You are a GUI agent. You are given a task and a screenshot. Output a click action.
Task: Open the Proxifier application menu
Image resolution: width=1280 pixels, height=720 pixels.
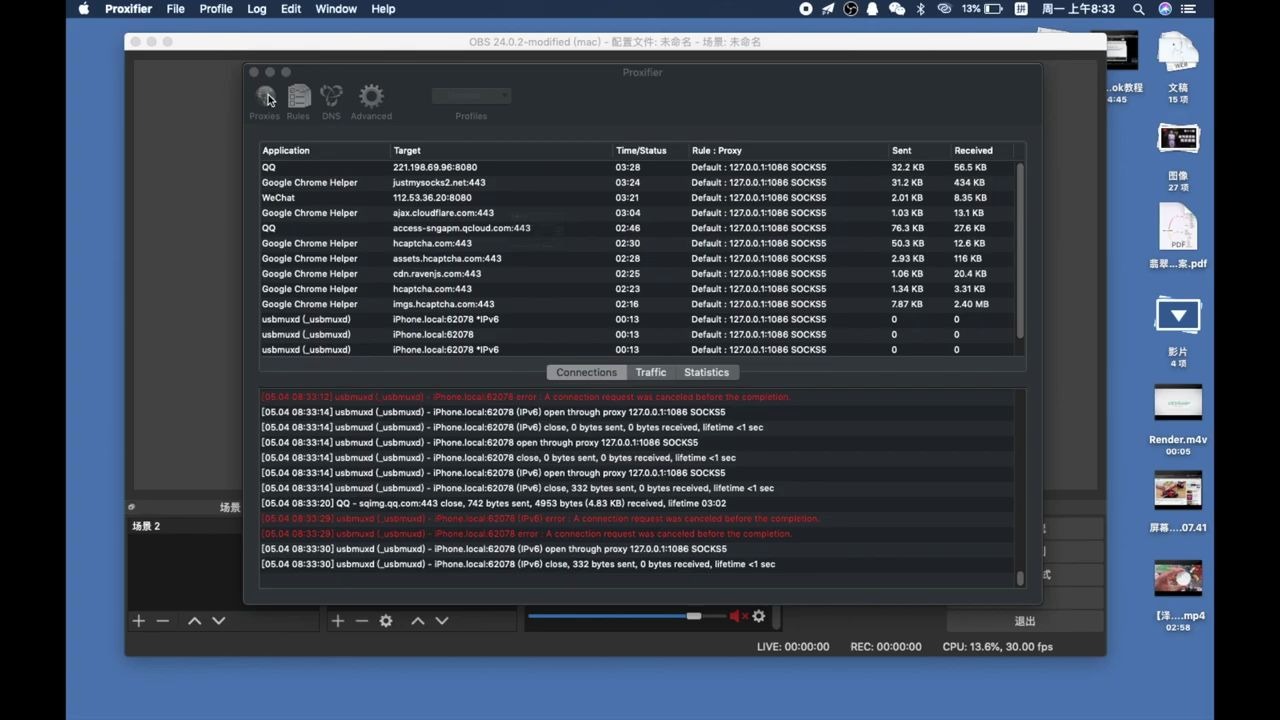pyautogui.click(x=128, y=9)
